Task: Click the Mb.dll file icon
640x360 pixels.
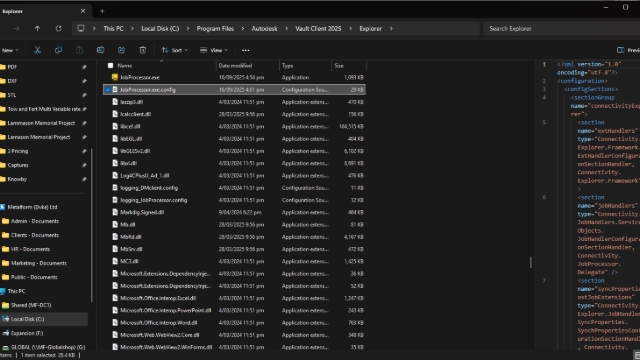Action: 115,224
